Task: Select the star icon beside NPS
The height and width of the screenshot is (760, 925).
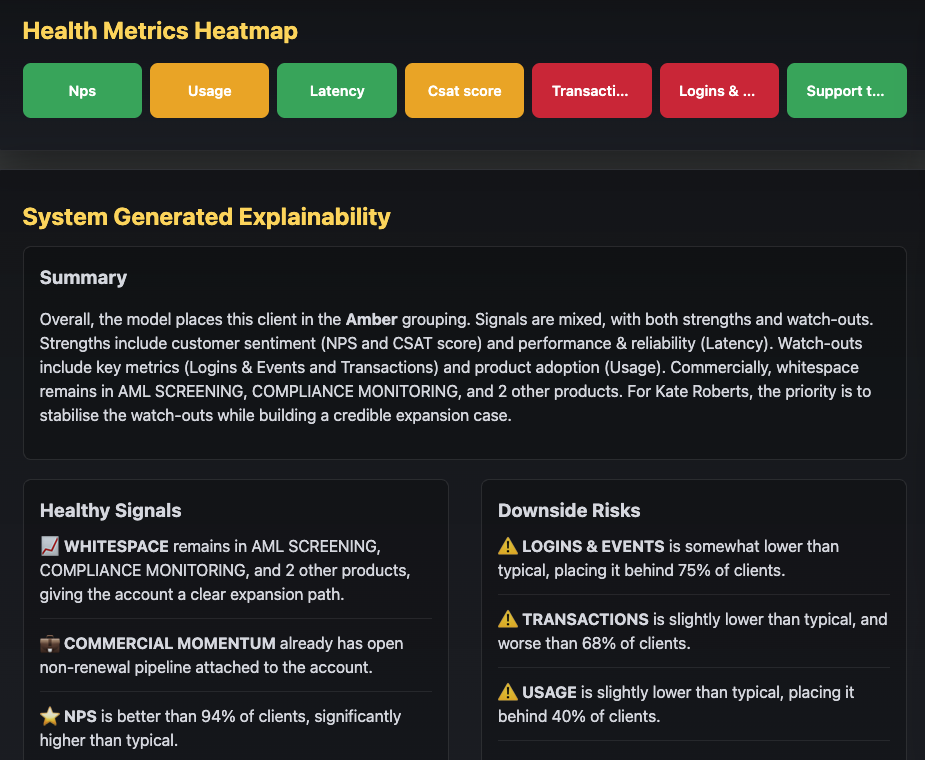Action: pos(48,716)
